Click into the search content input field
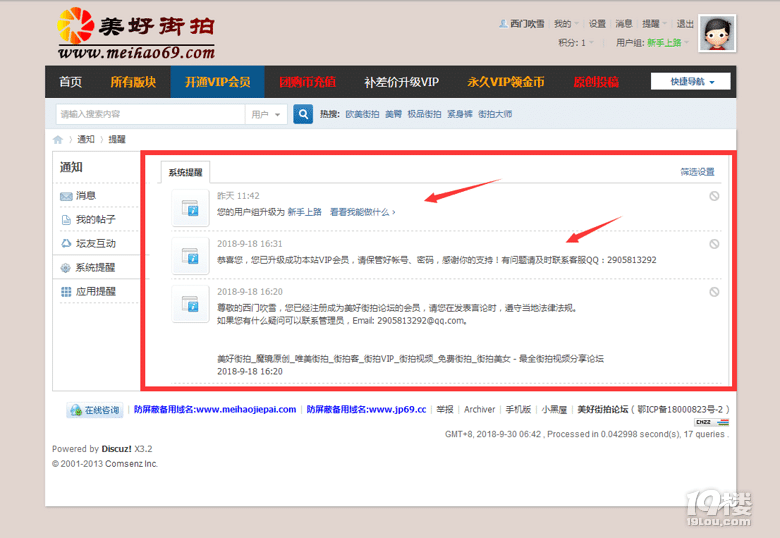Image resolution: width=780 pixels, height=538 pixels. pos(150,114)
